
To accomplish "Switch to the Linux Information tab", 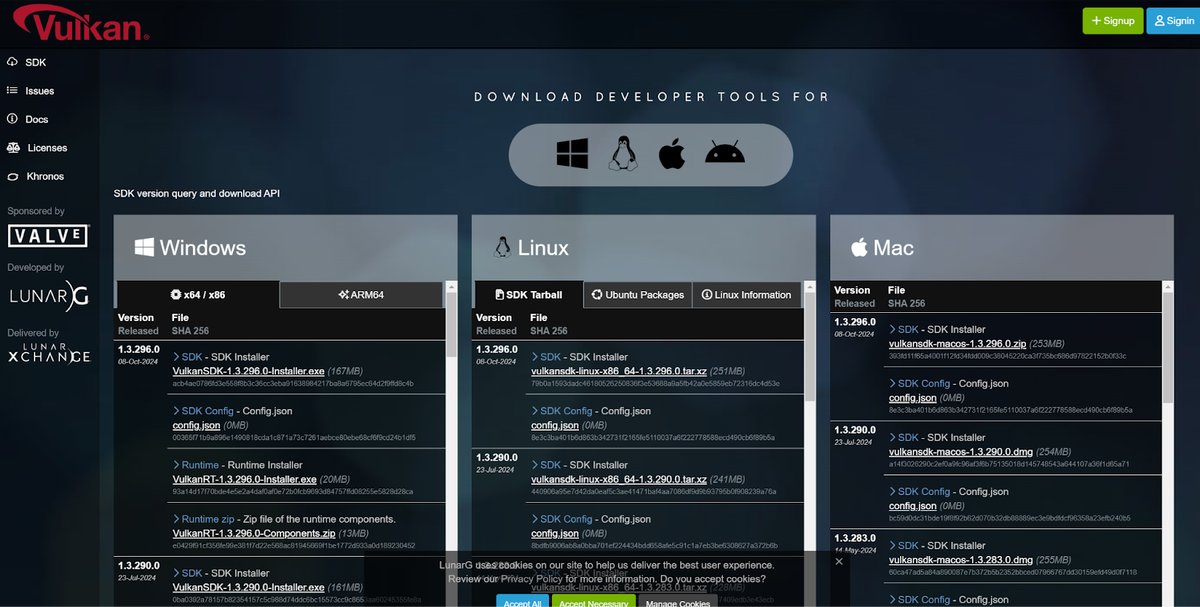I will [746, 295].
